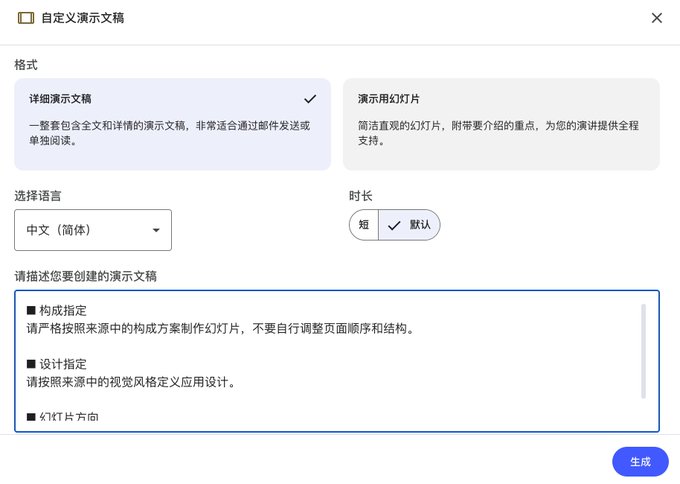Click the presentation icon beside 自定义演示文稿
The height and width of the screenshot is (484, 680).
pos(26,18)
